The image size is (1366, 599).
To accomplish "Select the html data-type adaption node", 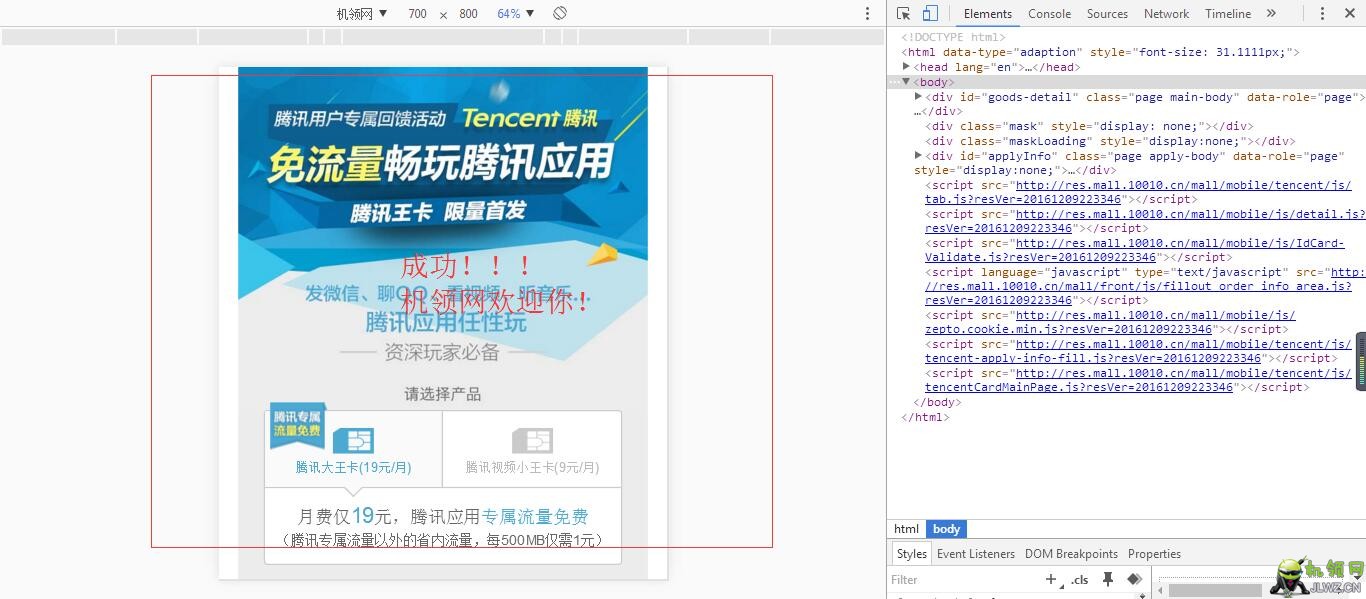I will pos(1100,52).
